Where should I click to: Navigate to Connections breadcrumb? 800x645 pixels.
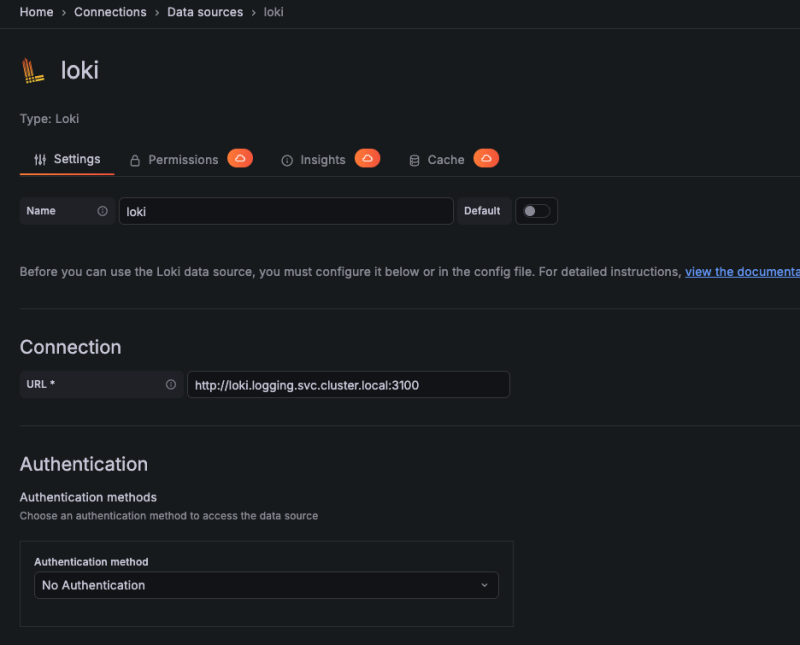(x=110, y=12)
